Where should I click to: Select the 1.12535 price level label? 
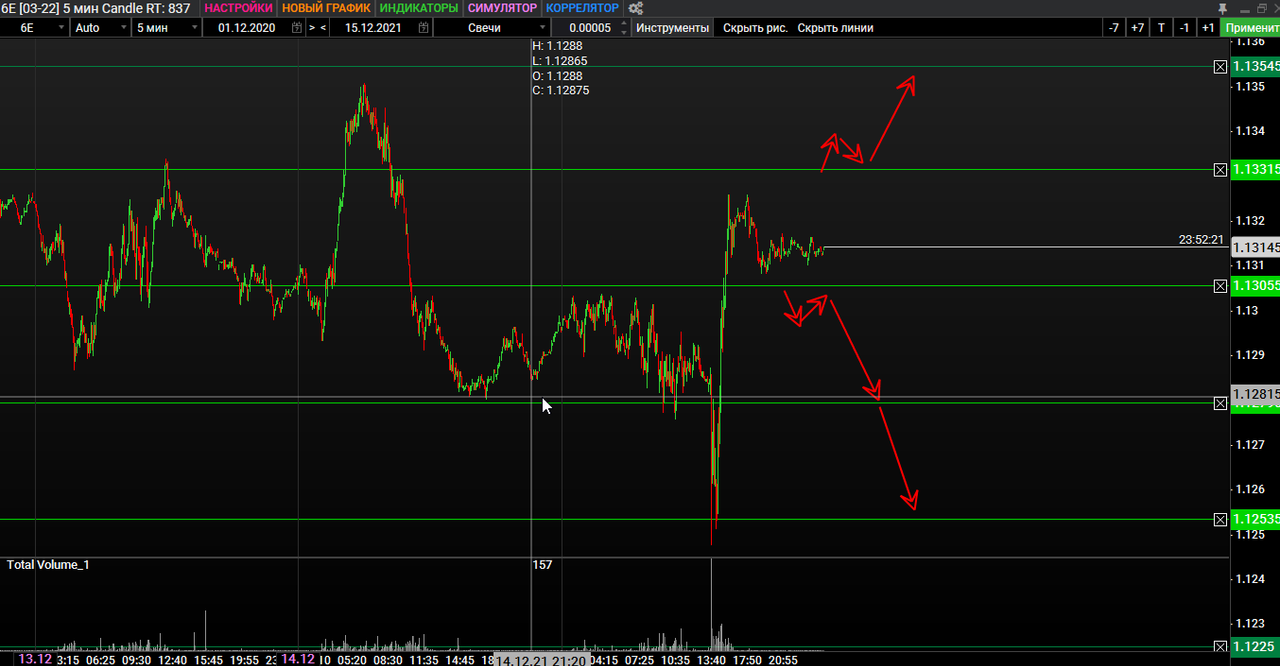click(x=1255, y=519)
